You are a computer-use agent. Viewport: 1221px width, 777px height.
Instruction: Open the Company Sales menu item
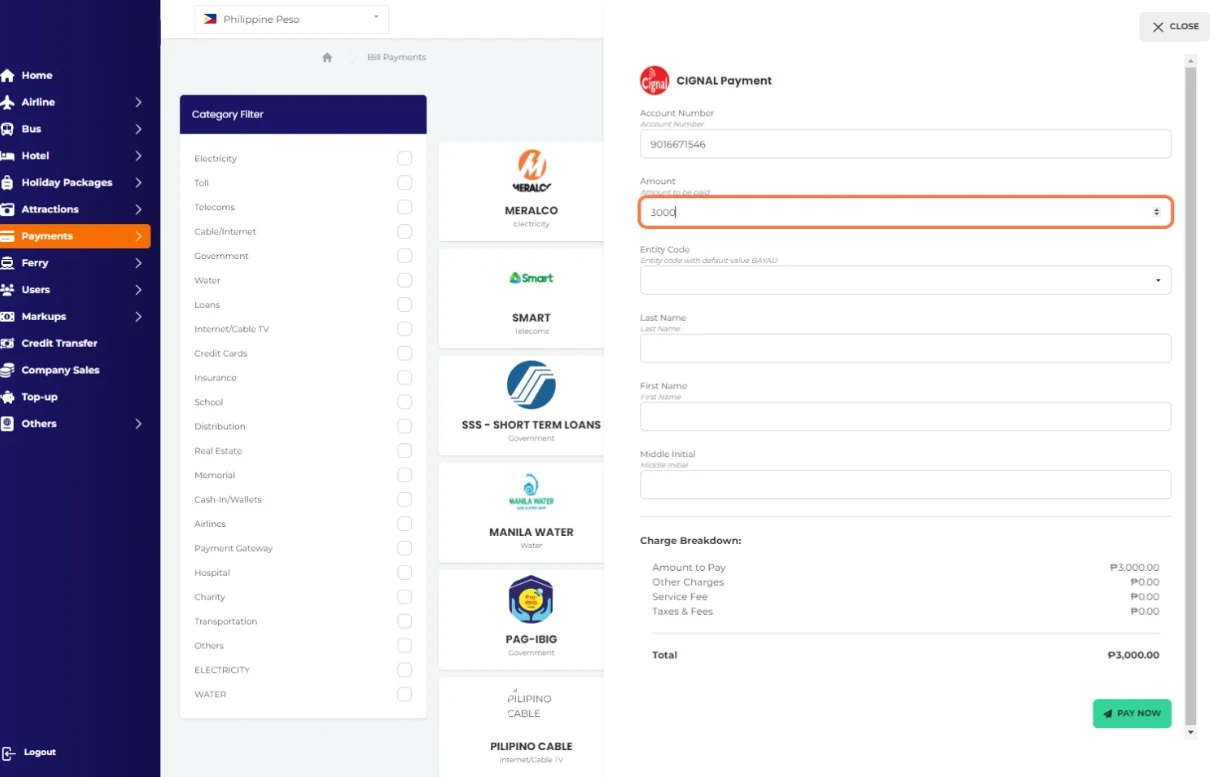coord(60,370)
